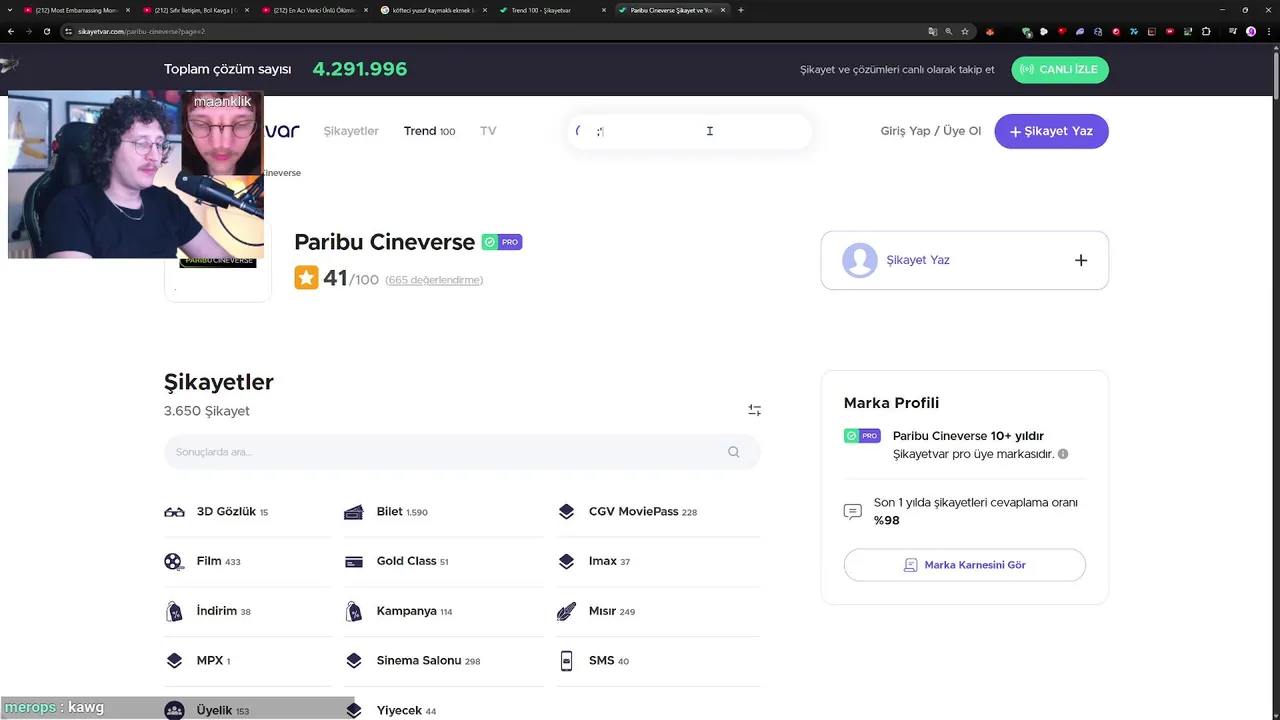Open the complaints filter settings icon
This screenshot has width=1280, height=720.
(755, 410)
